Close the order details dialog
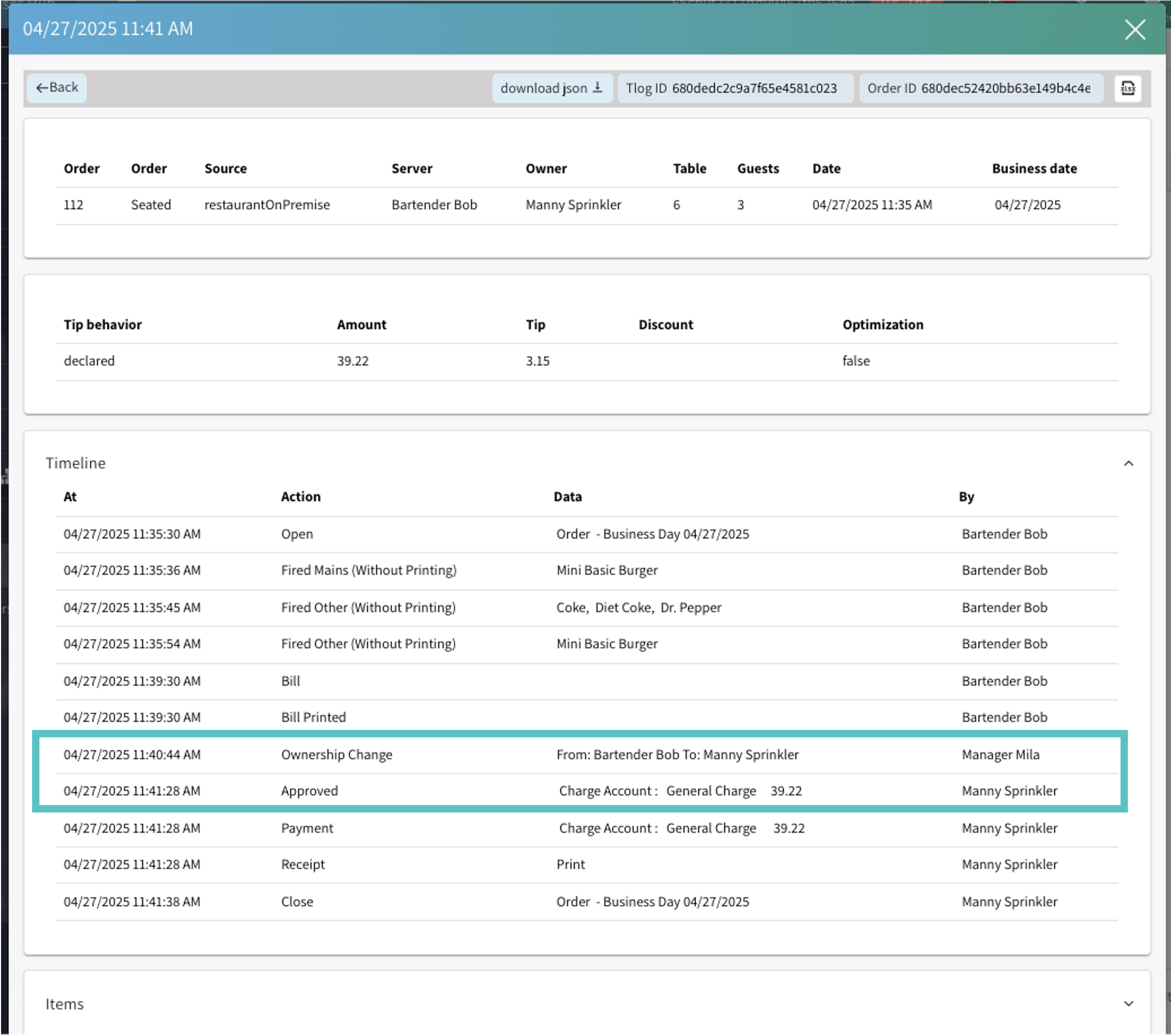1171x1036 pixels. (x=1134, y=29)
